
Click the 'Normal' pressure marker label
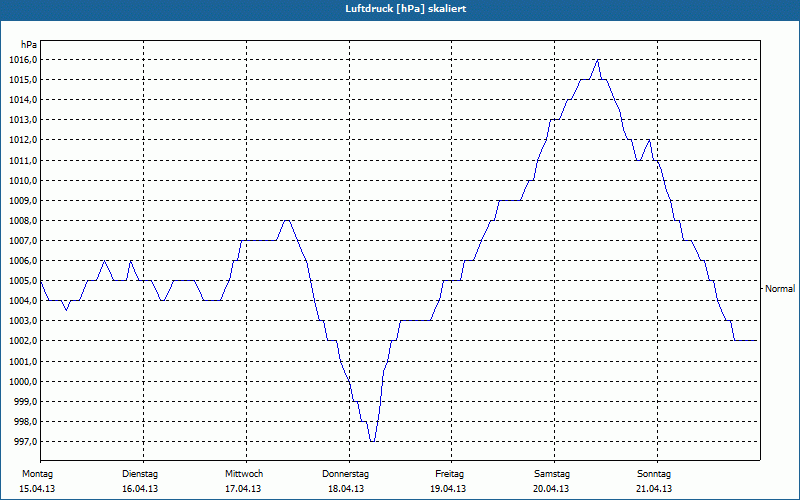[780, 289]
